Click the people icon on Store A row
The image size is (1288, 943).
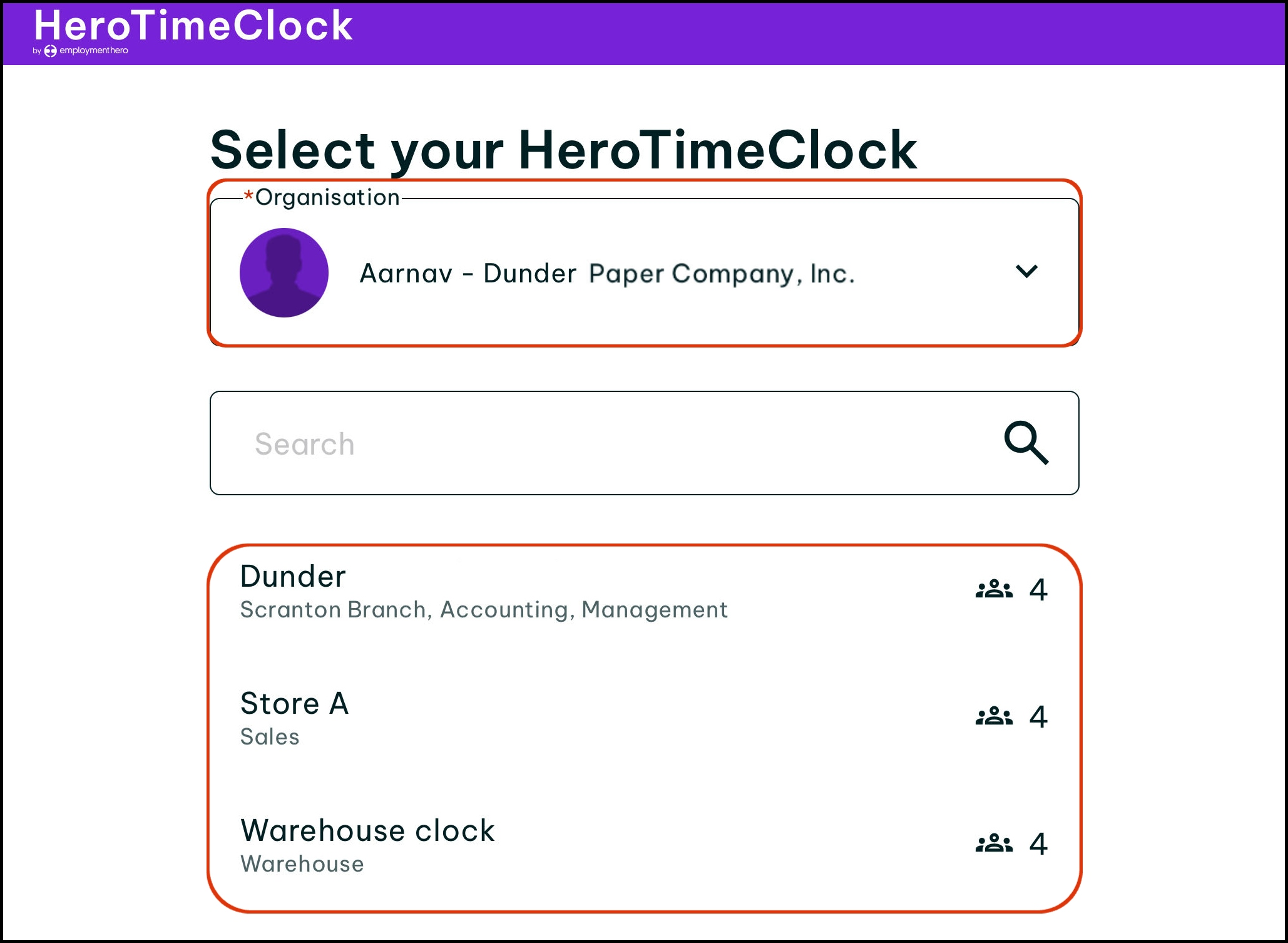(x=994, y=716)
